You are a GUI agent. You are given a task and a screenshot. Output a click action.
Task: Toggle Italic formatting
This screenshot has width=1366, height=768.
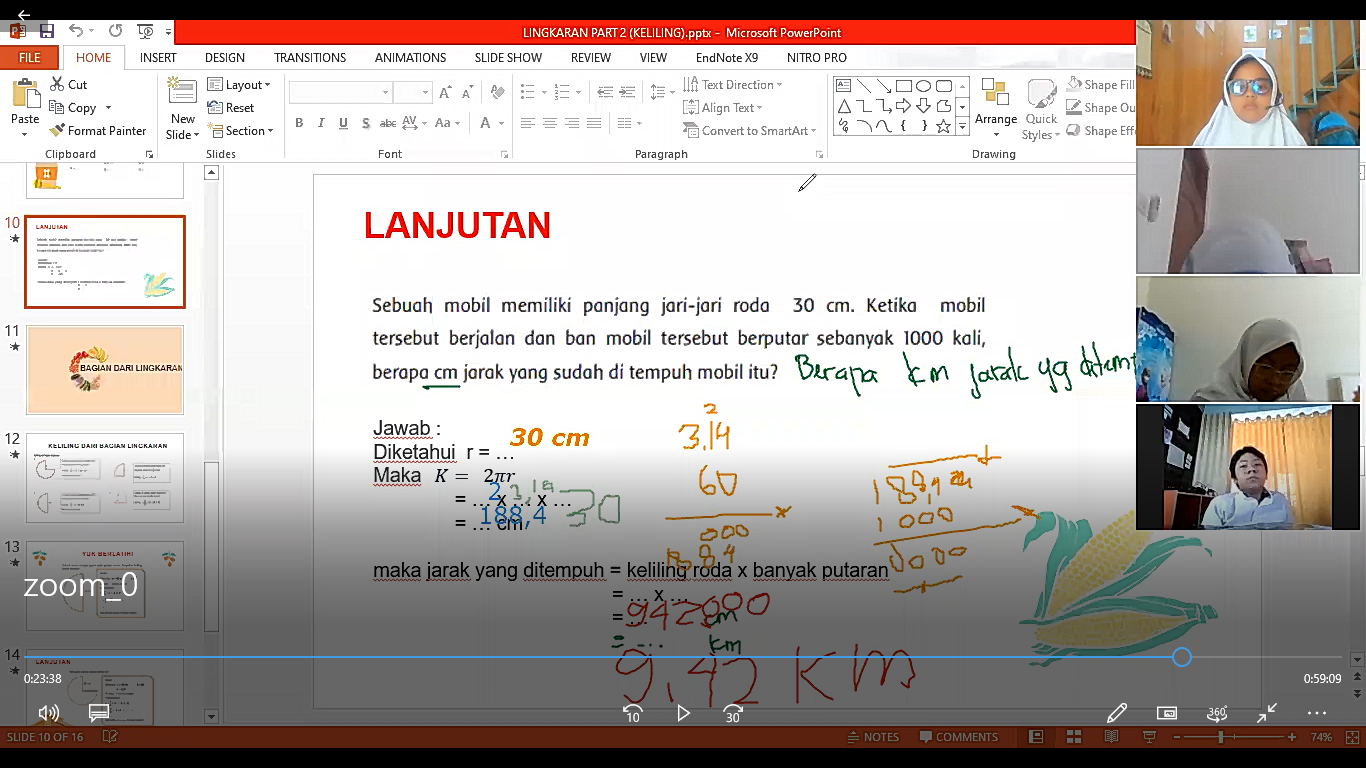[x=321, y=123]
